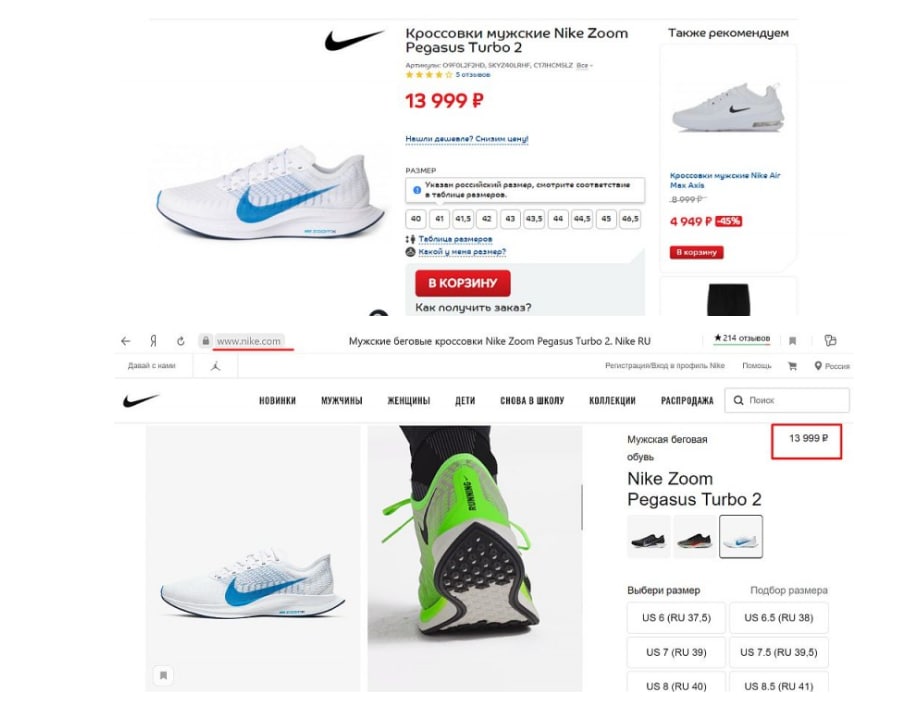Open the Yandex home icon
The width and height of the screenshot is (921, 720).
click(153, 341)
